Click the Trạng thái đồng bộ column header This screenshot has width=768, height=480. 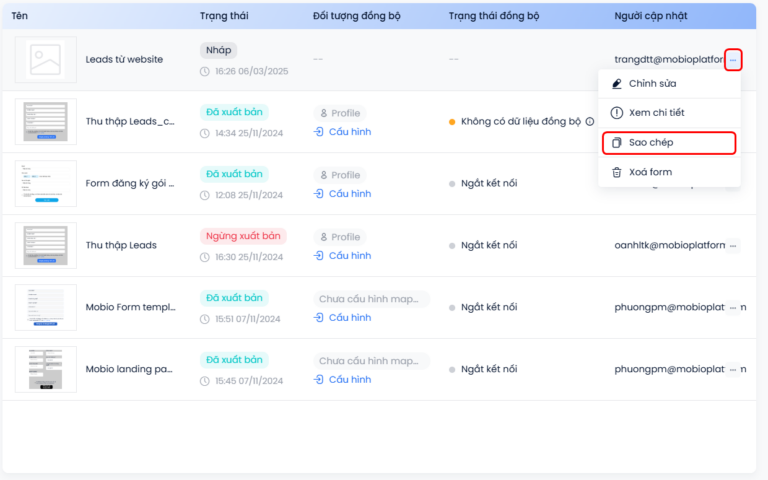pos(493,16)
